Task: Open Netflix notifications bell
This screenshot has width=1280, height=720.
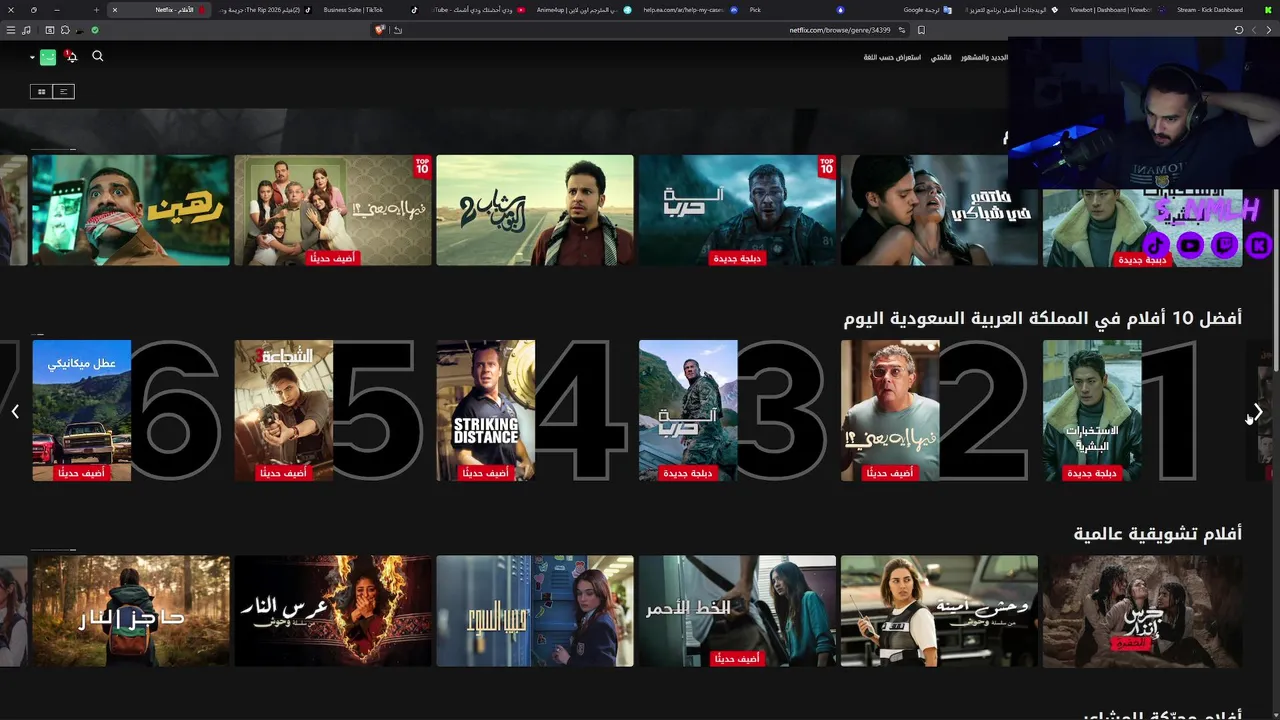Action: (71, 57)
